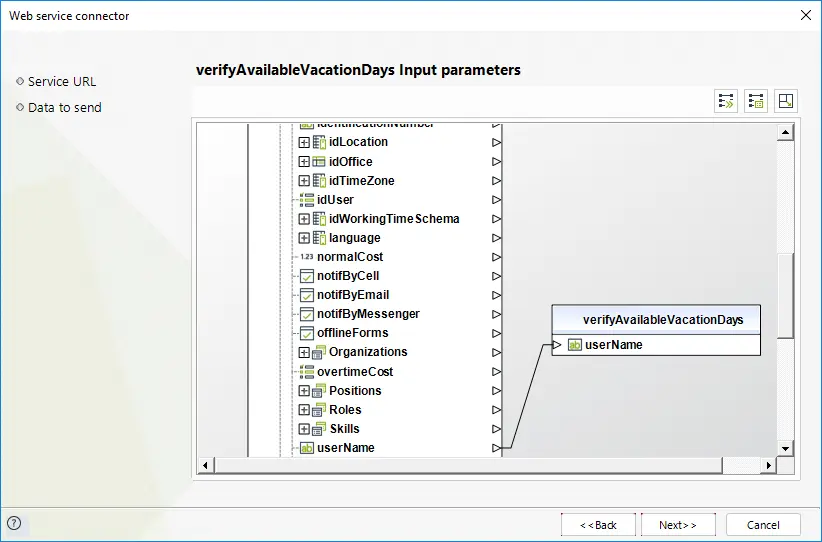Open help via question mark icon
Screen dimensions: 822x542
(x=14, y=523)
